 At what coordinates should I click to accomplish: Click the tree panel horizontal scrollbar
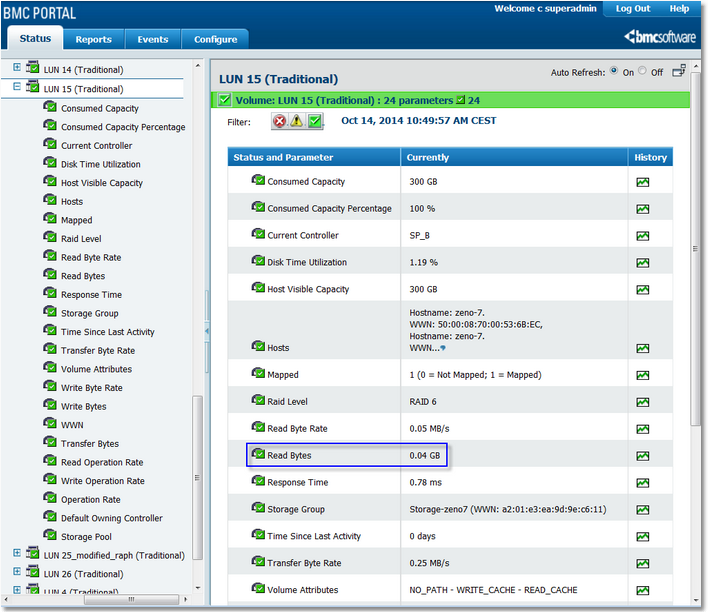click(131, 600)
